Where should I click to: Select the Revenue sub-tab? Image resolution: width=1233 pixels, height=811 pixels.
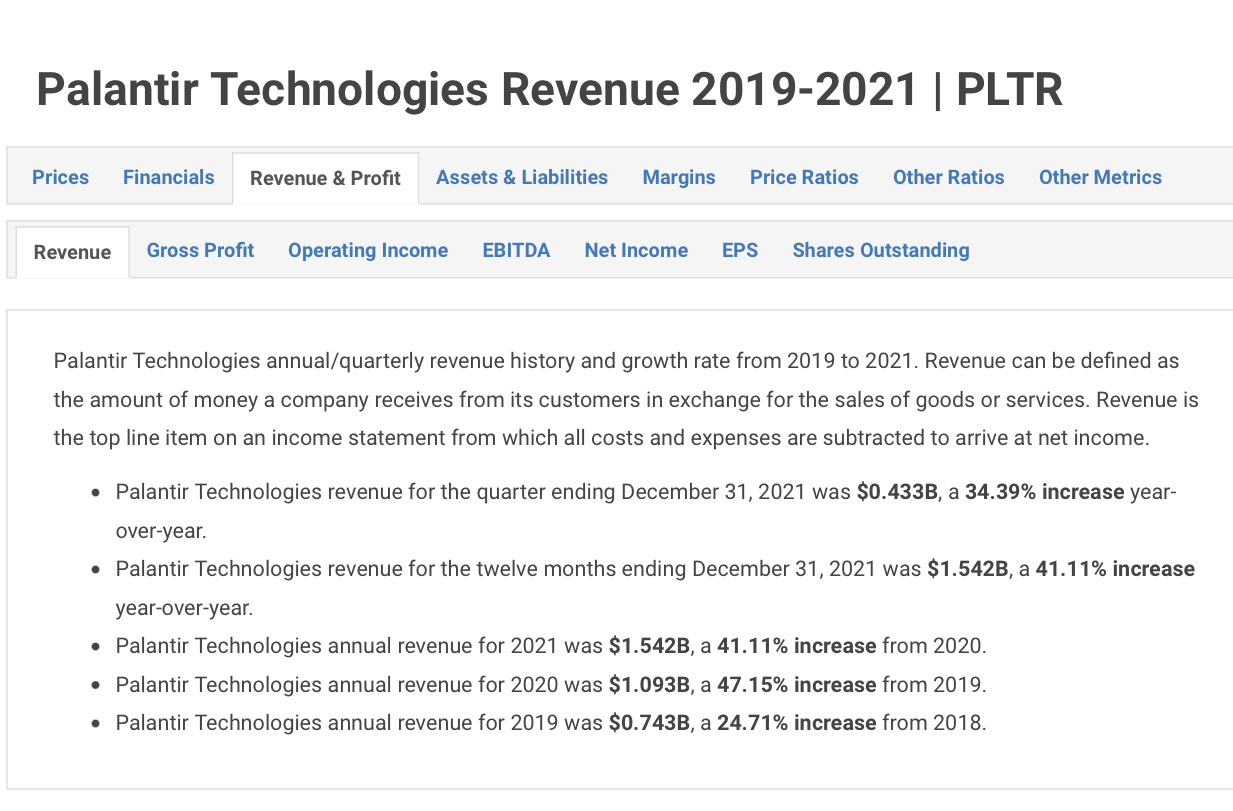point(72,252)
